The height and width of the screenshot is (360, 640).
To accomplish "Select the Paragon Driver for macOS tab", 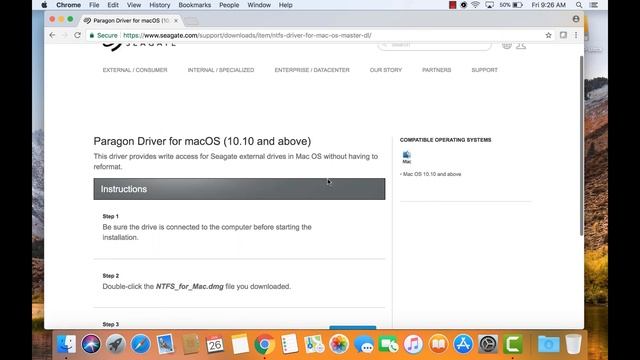I will click(x=131, y=20).
